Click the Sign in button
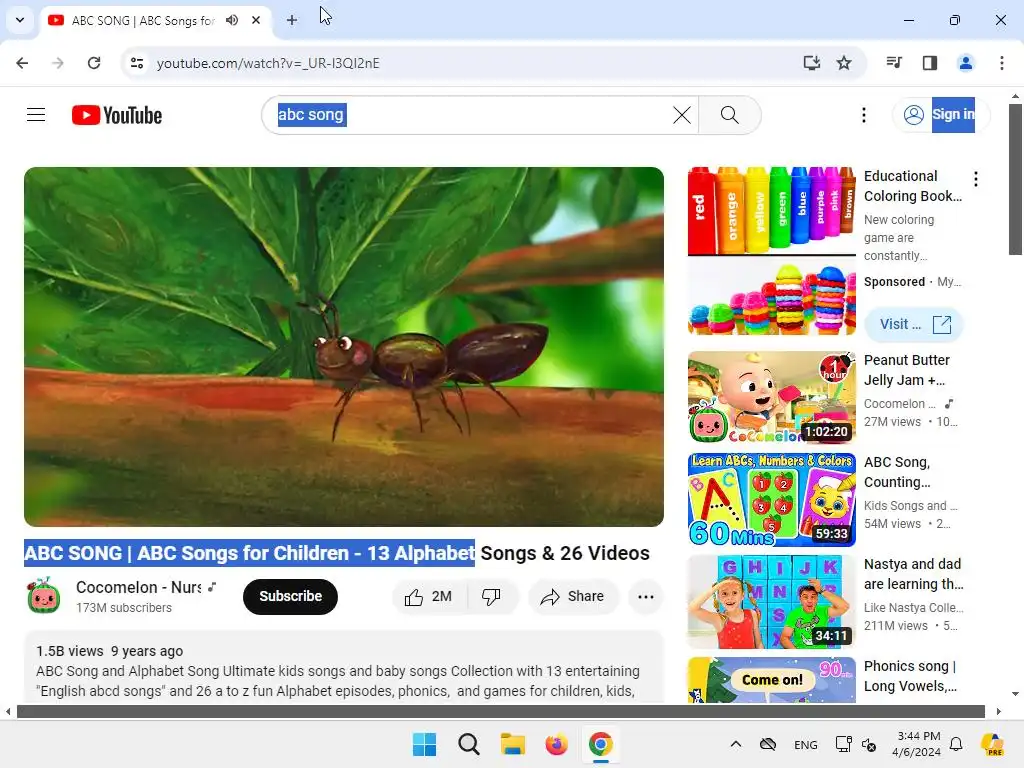This screenshot has width=1024, height=768. 940,115
